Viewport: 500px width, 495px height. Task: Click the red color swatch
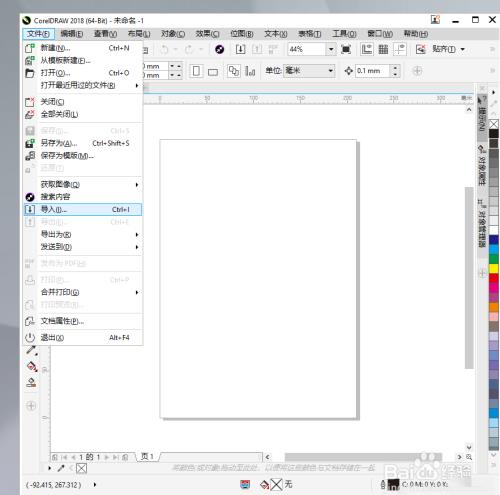coord(494,278)
